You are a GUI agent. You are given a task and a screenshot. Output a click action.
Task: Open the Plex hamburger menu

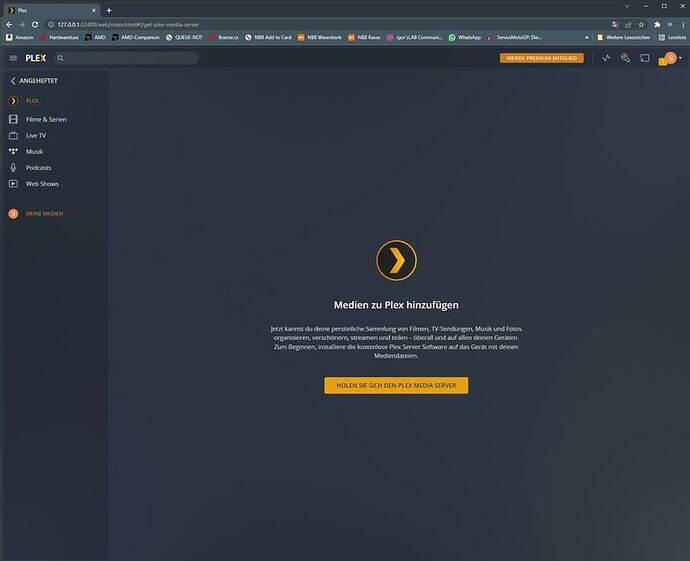13,58
